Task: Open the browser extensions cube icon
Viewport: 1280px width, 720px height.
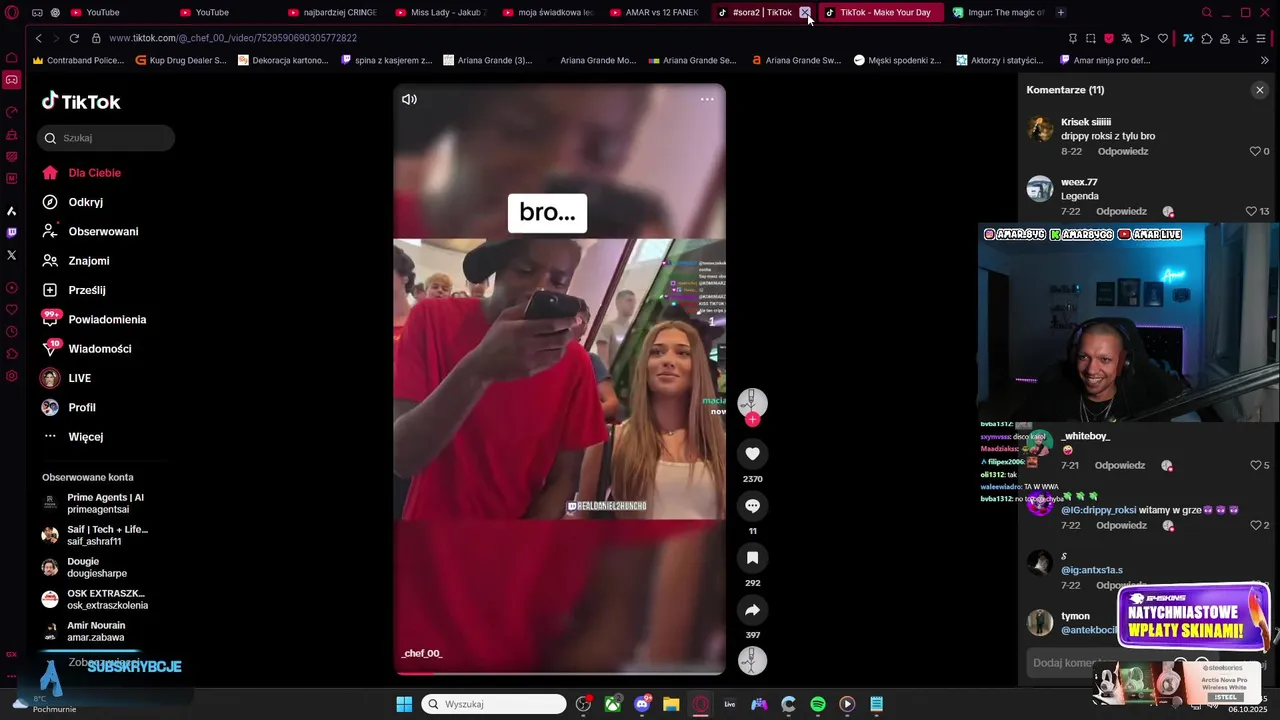Action: [x=1207, y=38]
